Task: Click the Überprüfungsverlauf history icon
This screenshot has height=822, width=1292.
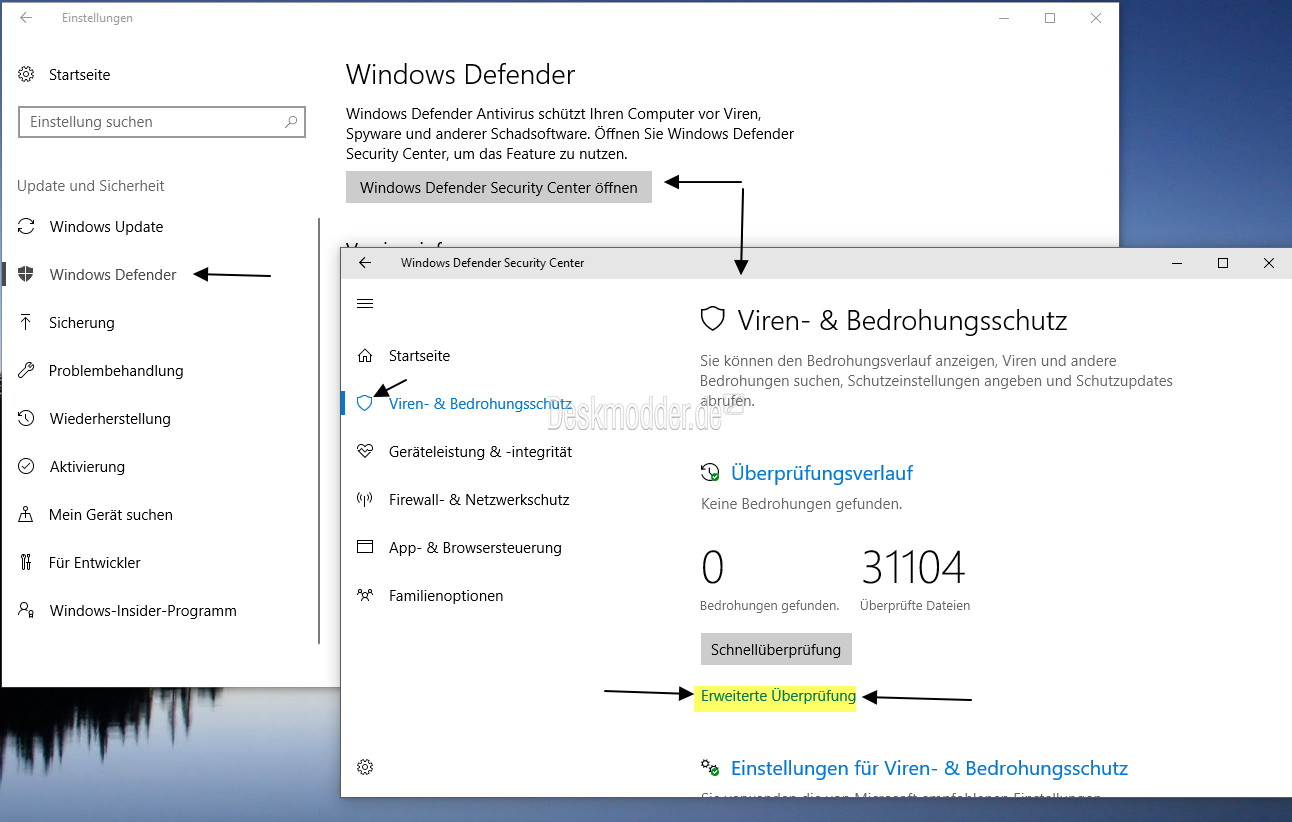Action: tap(710, 473)
